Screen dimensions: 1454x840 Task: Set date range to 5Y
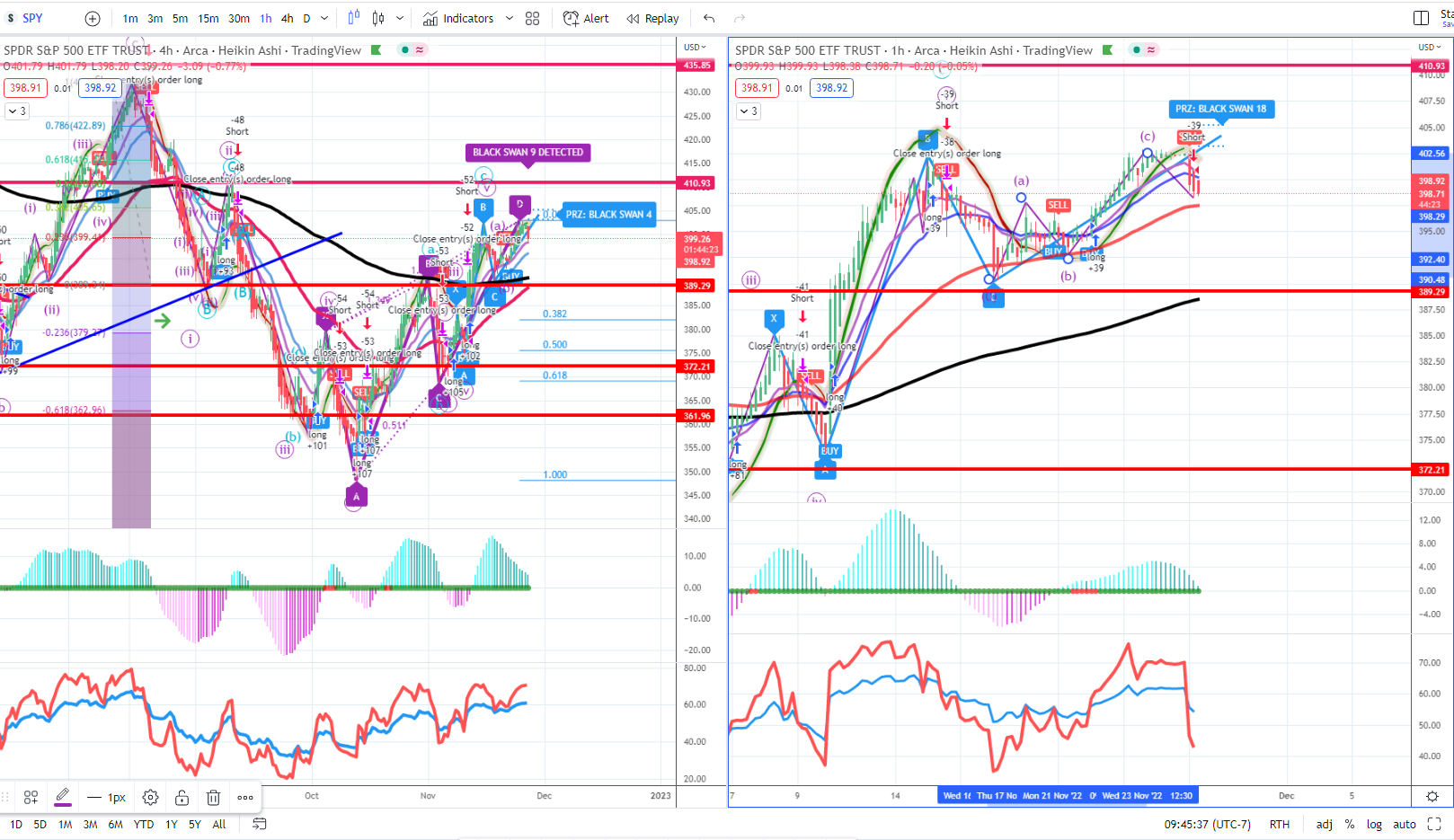click(194, 825)
